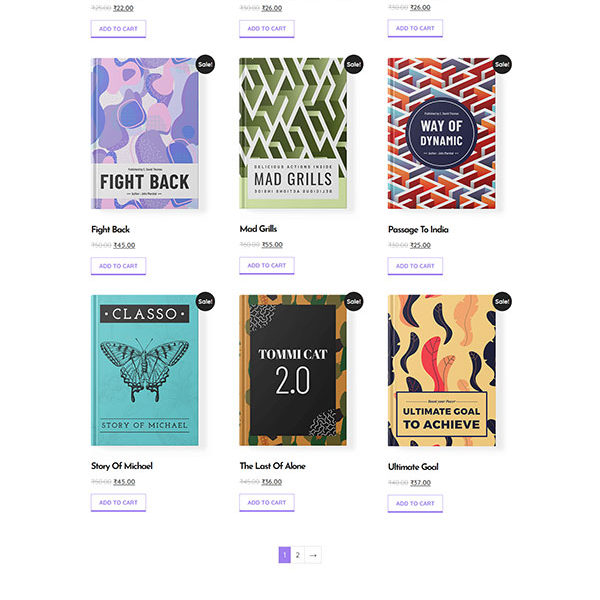Add Story Of Michael to cart
Image resolution: width=600 pixels, height=600 pixels.
(118, 502)
